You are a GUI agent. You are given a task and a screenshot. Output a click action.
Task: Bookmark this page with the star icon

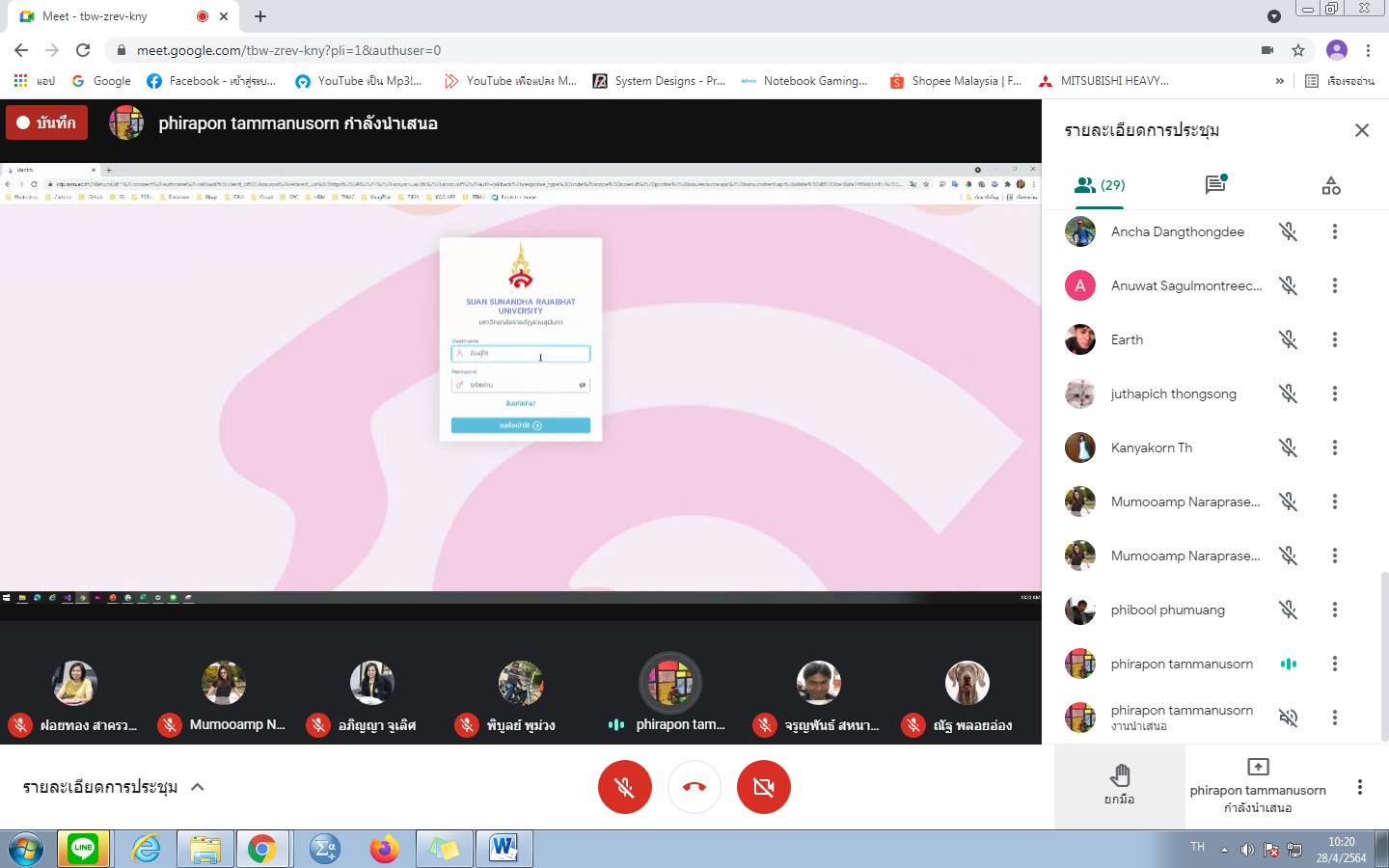1298,50
